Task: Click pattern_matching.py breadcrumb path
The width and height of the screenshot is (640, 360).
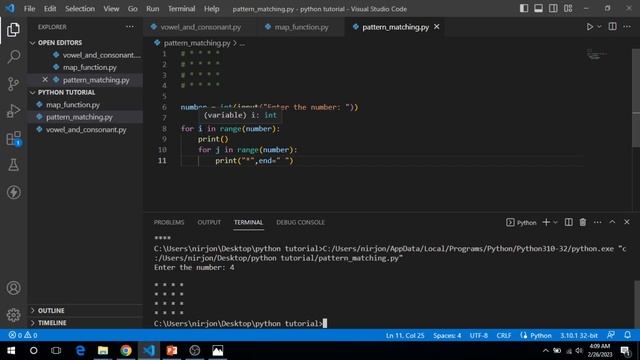Action: (197, 43)
